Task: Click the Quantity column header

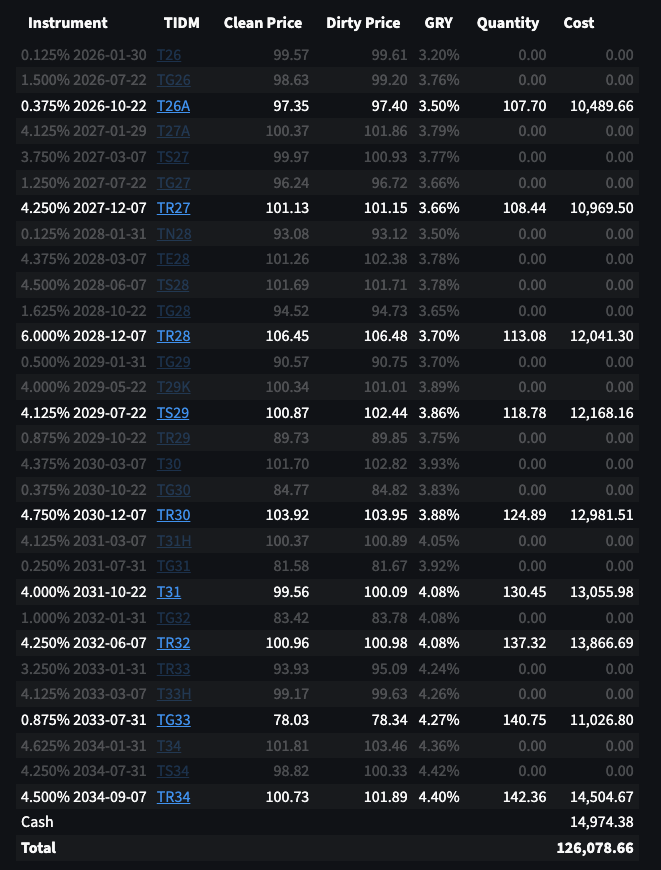Action: [x=508, y=23]
